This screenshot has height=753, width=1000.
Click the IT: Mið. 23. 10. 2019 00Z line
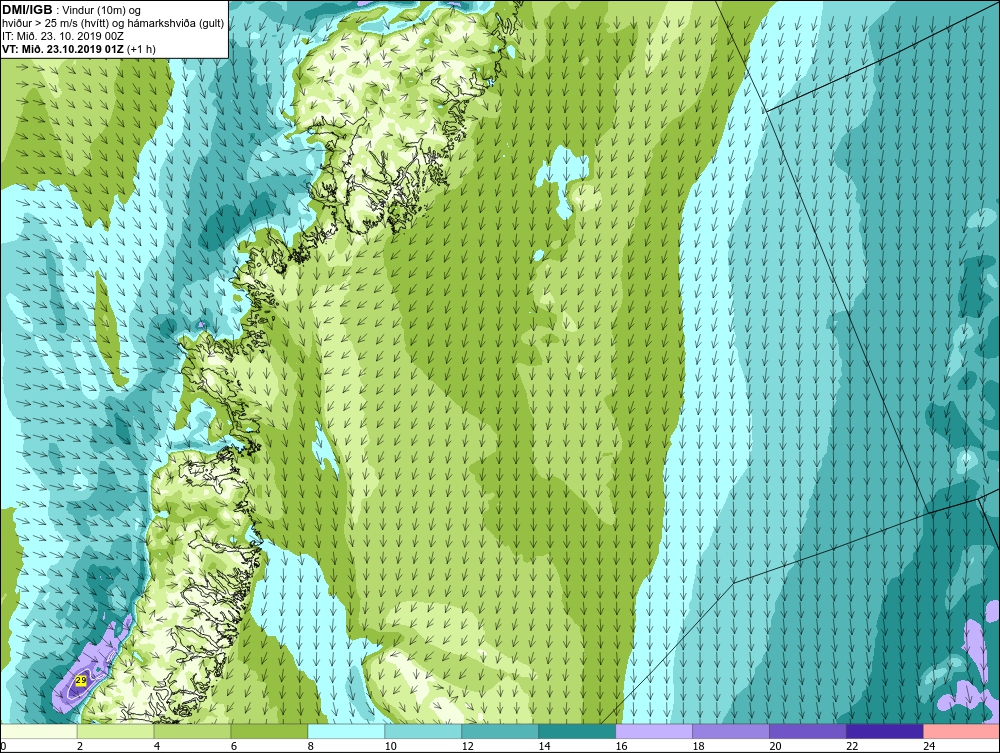62,36
